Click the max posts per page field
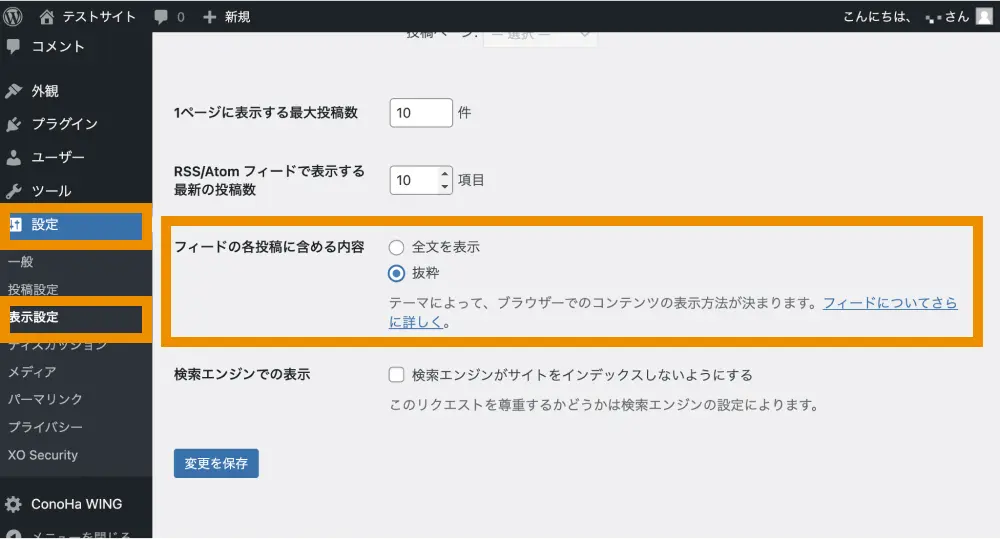 click(x=421, y=113)
